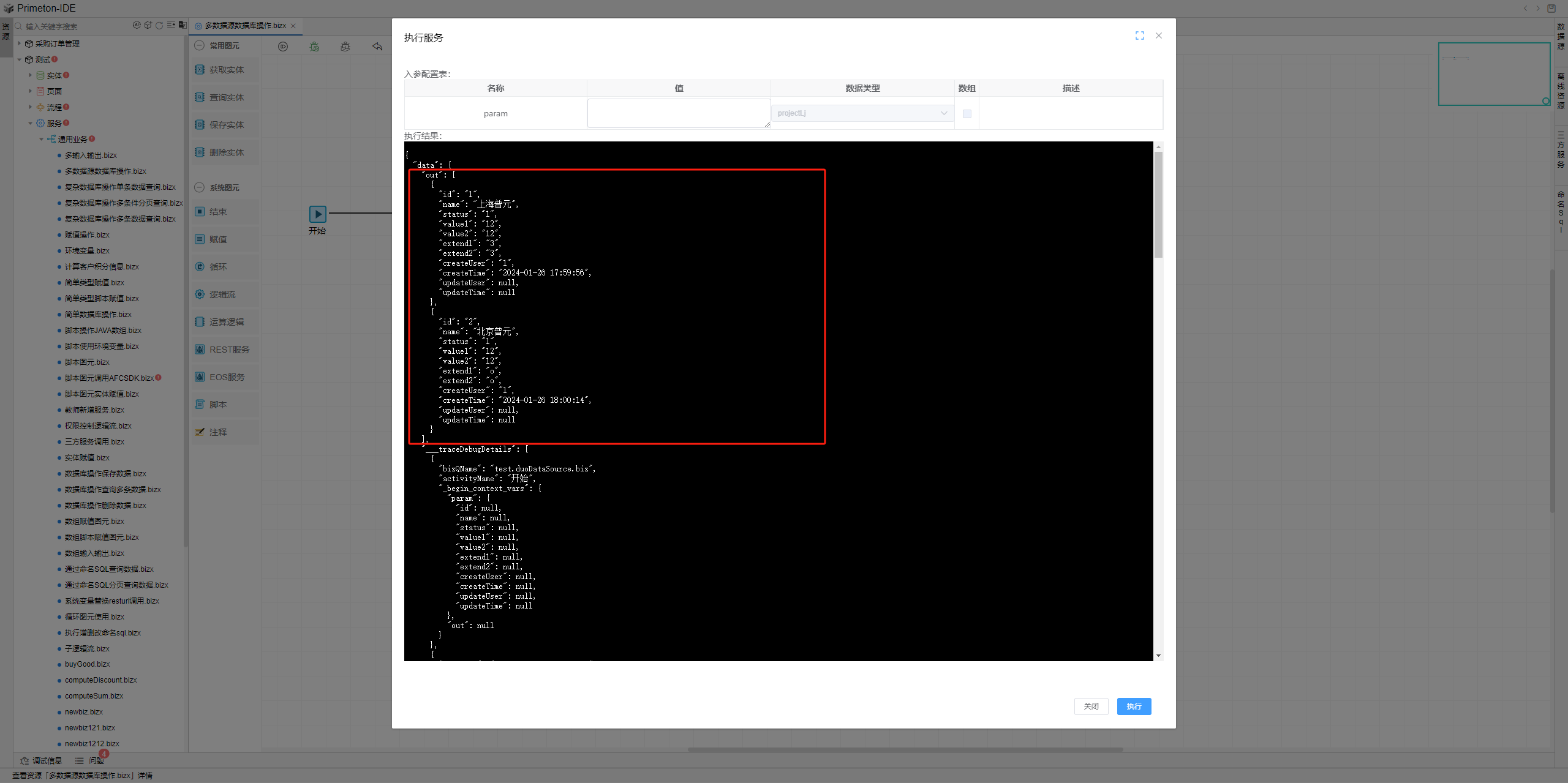This screenshot has height=783, width=1568.
Task: Click the undo arrow toolbar icon
Action: (377, 47)
